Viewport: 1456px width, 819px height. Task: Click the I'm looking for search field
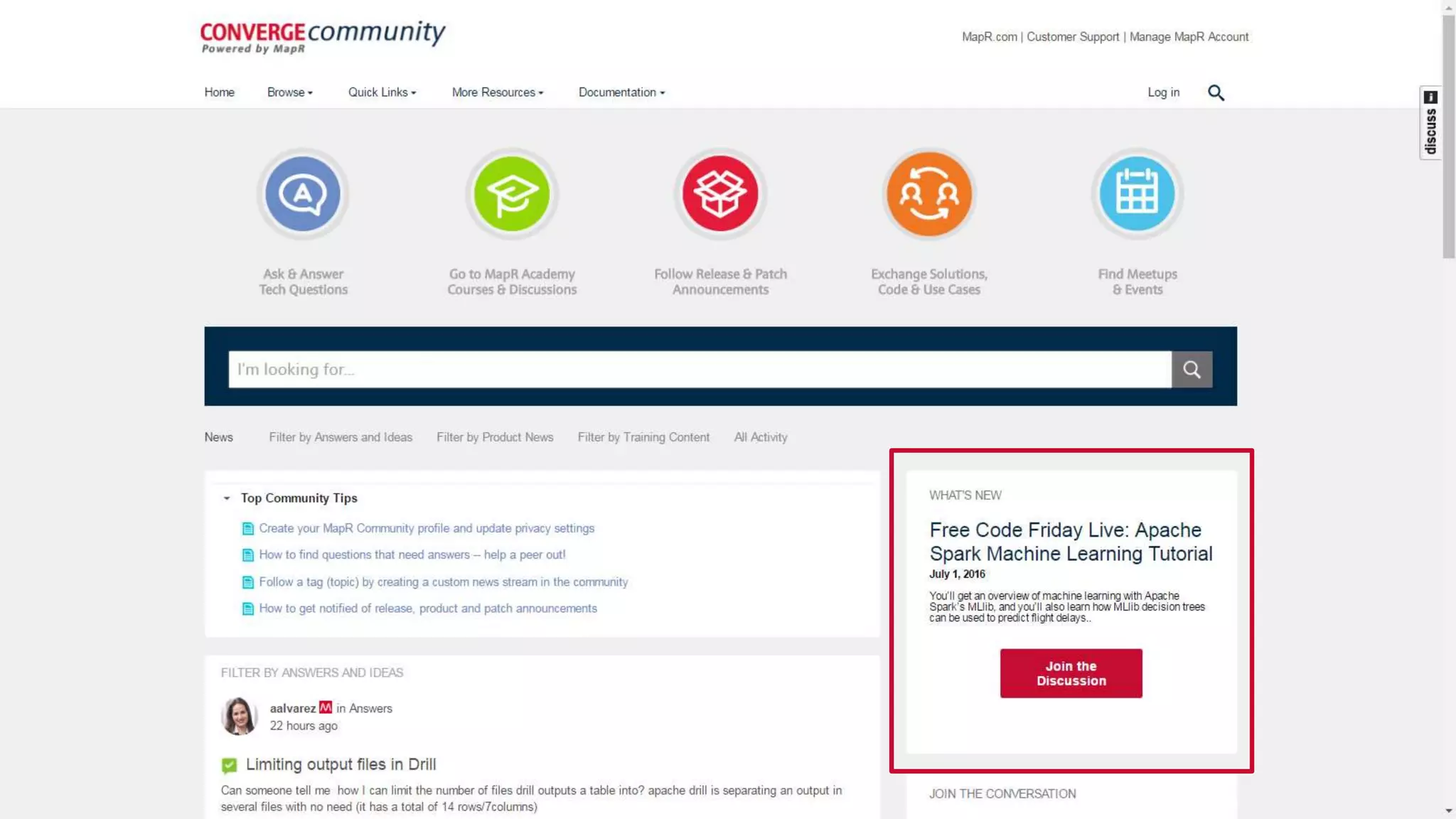point(700,369)
